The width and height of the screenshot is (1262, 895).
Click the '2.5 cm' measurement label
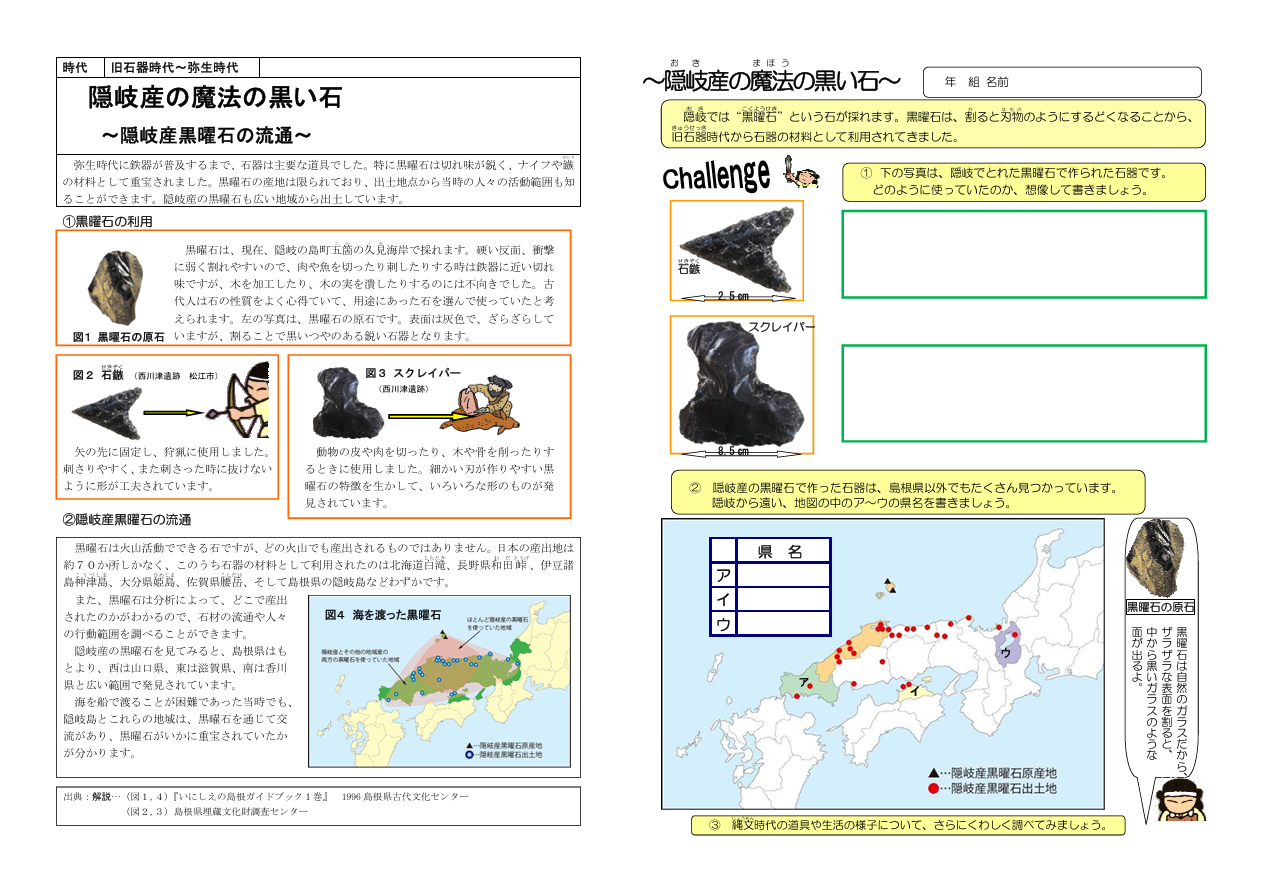click(x=733, y=296)
